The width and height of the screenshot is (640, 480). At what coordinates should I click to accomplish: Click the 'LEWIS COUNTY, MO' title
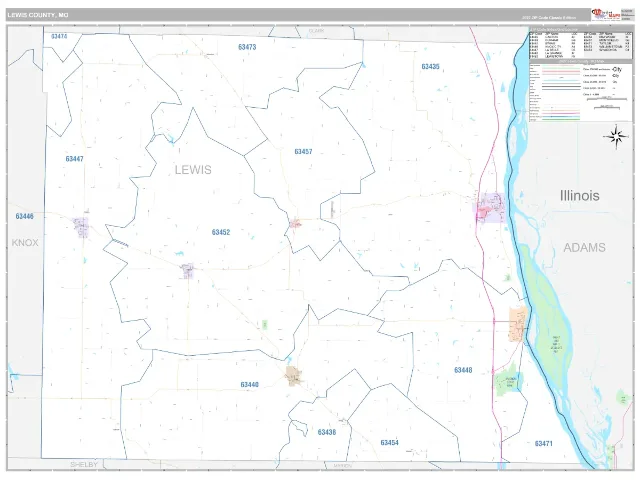38,15
